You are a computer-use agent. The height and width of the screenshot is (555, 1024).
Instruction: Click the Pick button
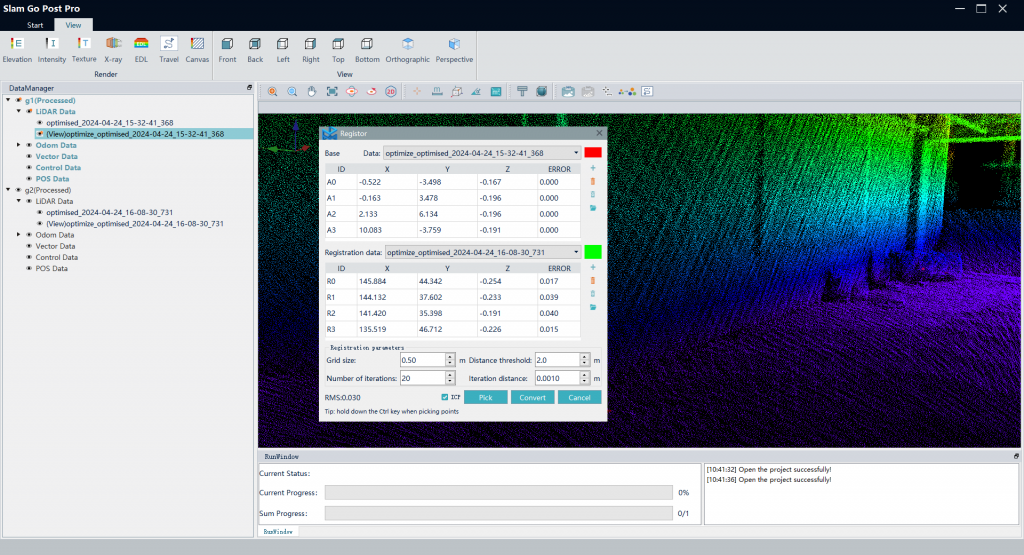485,397
